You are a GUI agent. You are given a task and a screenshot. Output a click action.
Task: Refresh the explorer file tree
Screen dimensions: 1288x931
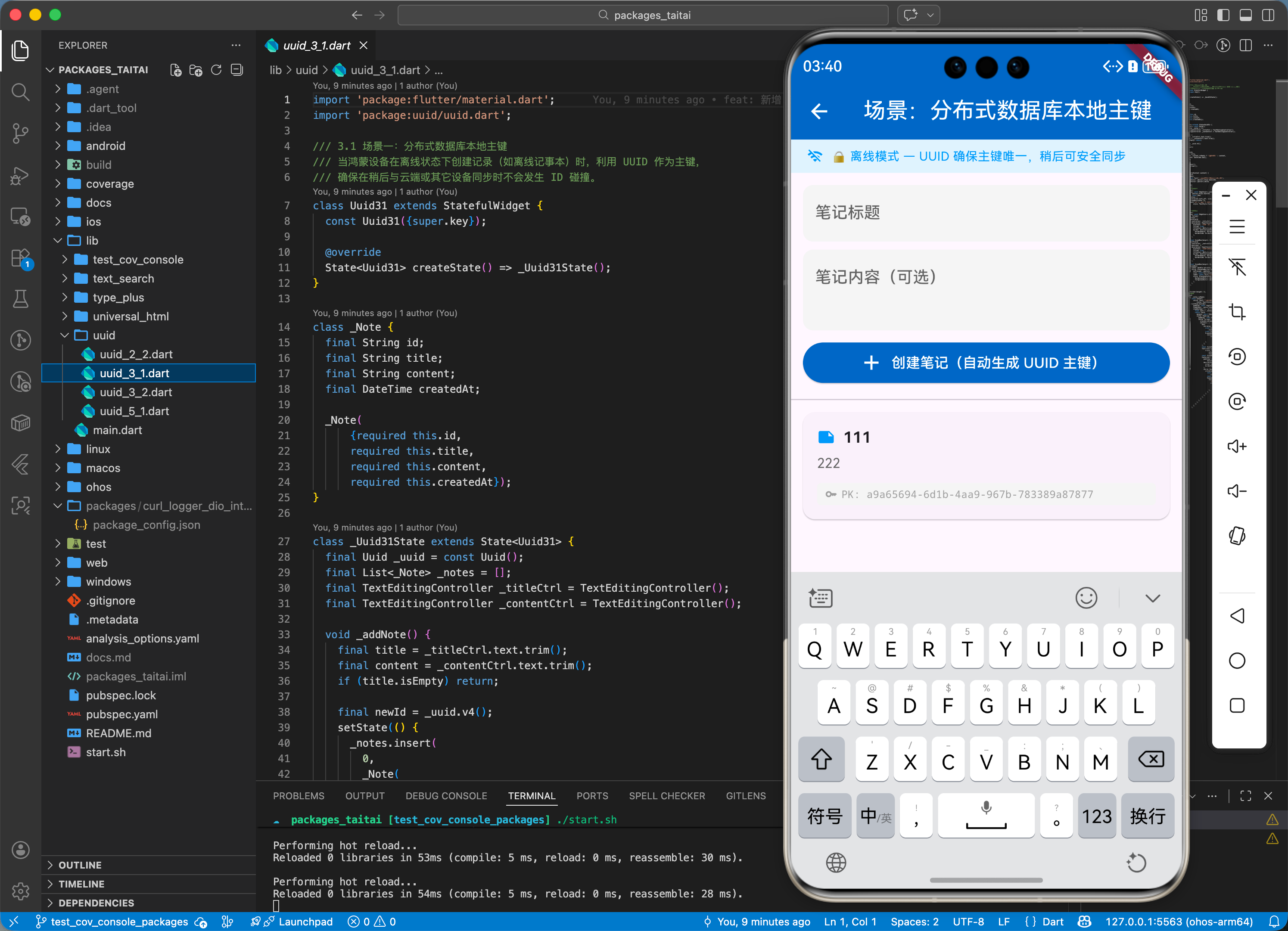coord(216,70)
